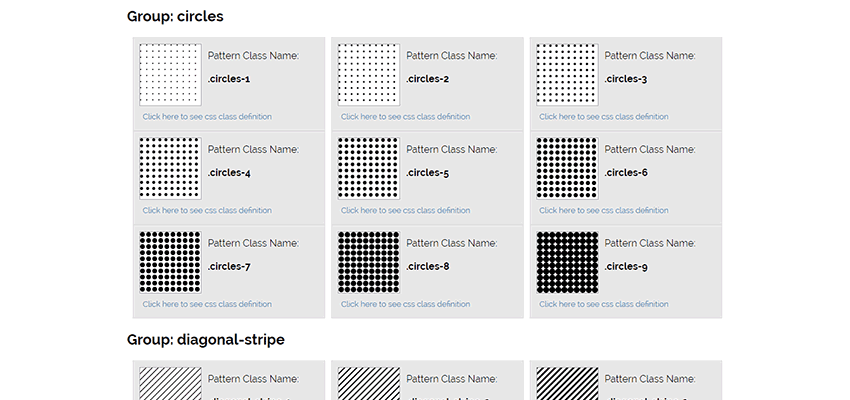Click the circles-3 pattern thumbnail

(x=567, y=75)
